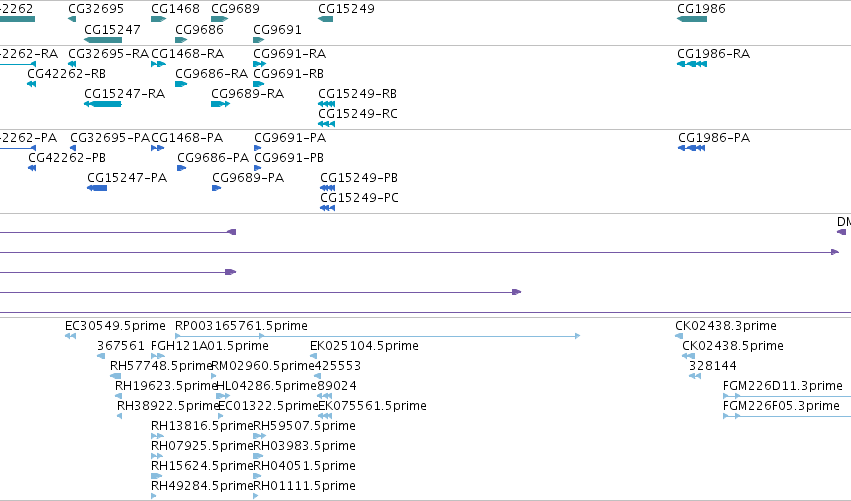Viewport: 851px width, 501px height.
Task: Select EST EC01322.5prime
Action: tap(268, 406)
